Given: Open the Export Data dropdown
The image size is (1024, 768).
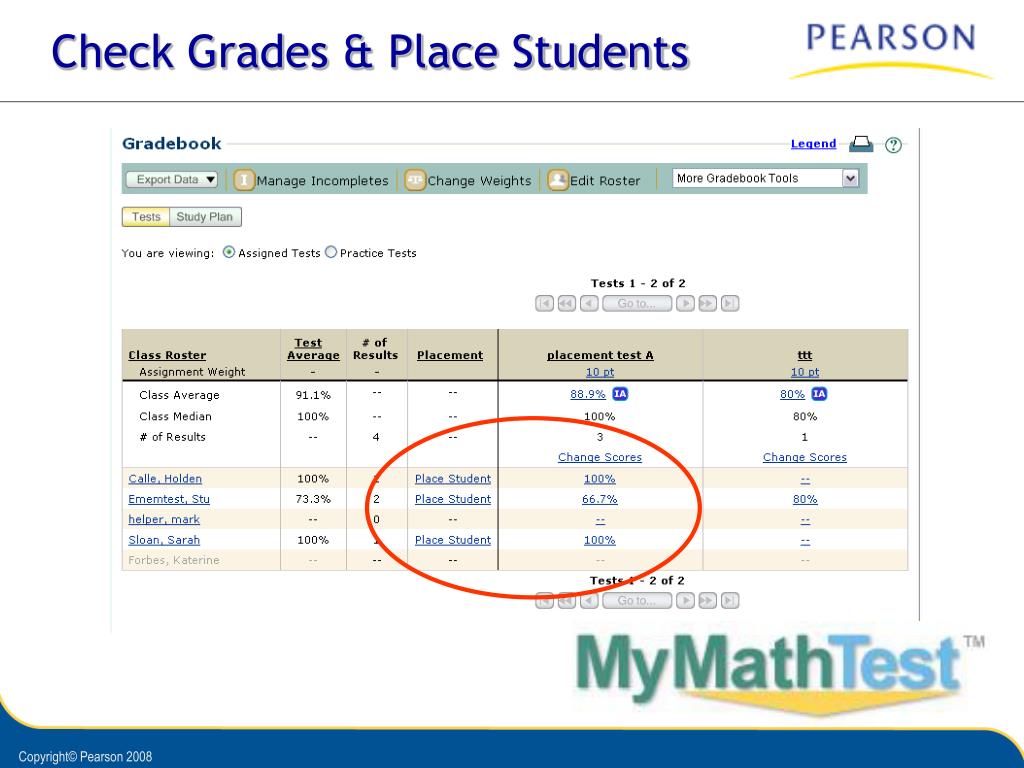Looking at the screenshot, I should [172, 180].
